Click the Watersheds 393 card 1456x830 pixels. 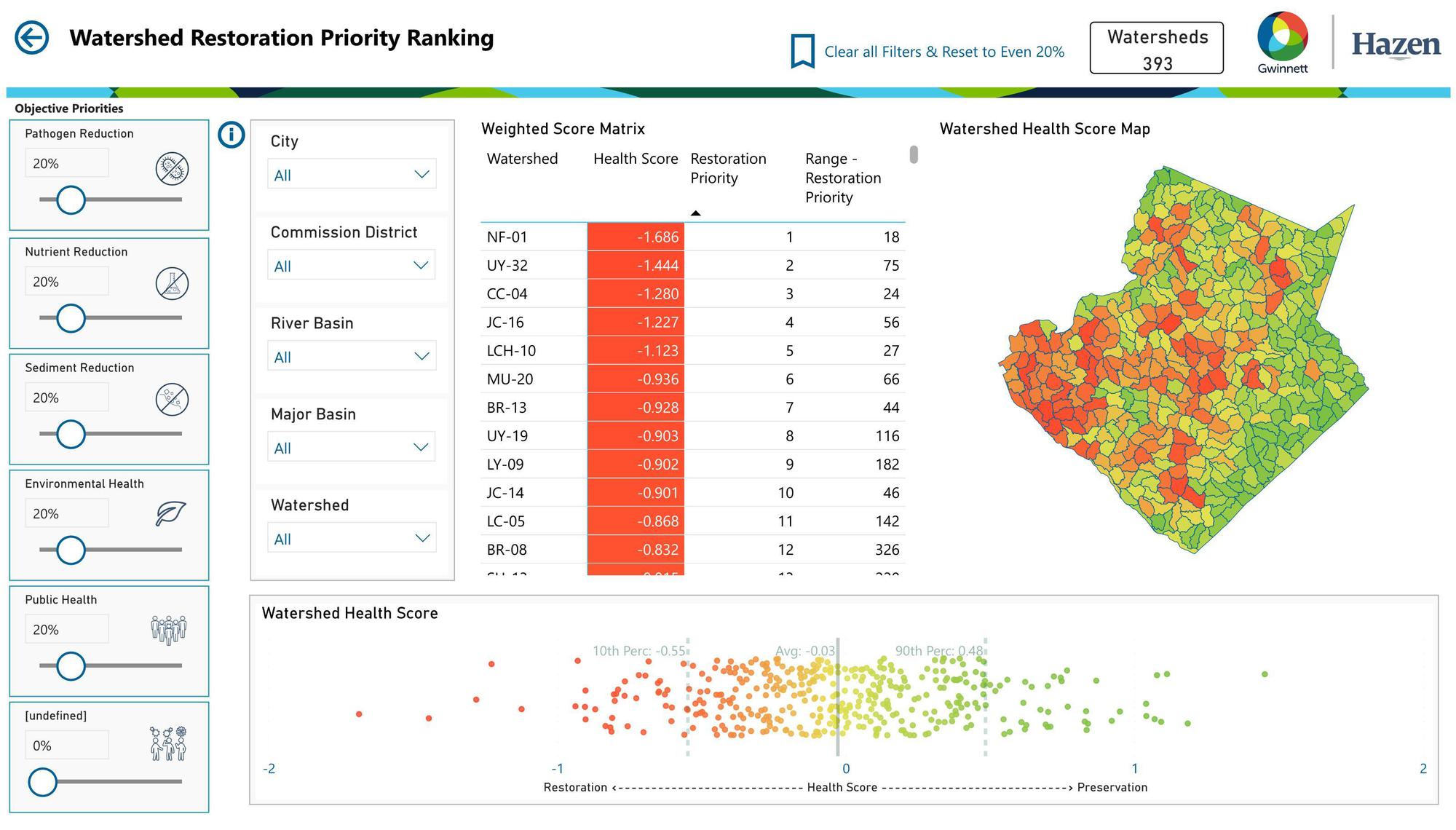pos(1156,48)
